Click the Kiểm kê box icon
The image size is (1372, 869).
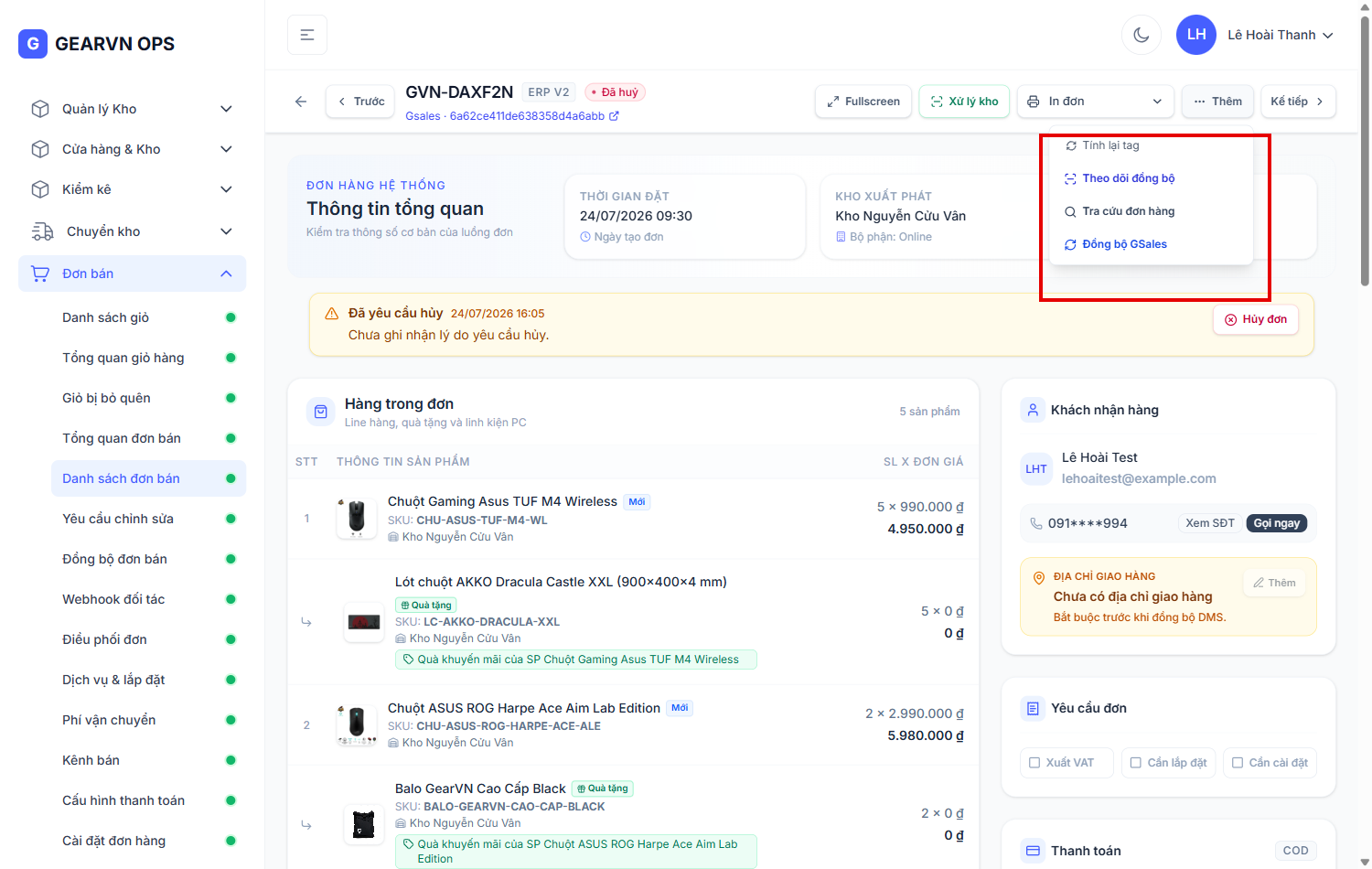[40, 189]
